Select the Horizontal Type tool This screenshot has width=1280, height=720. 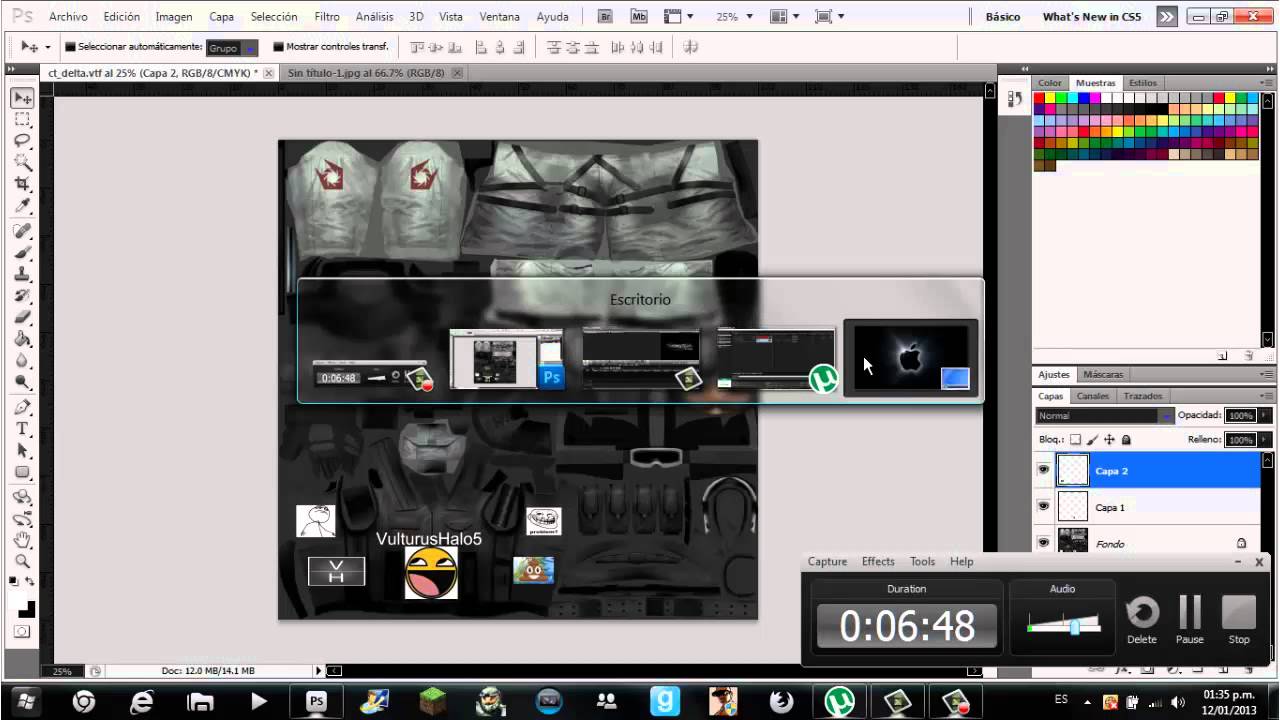point(22,429)
